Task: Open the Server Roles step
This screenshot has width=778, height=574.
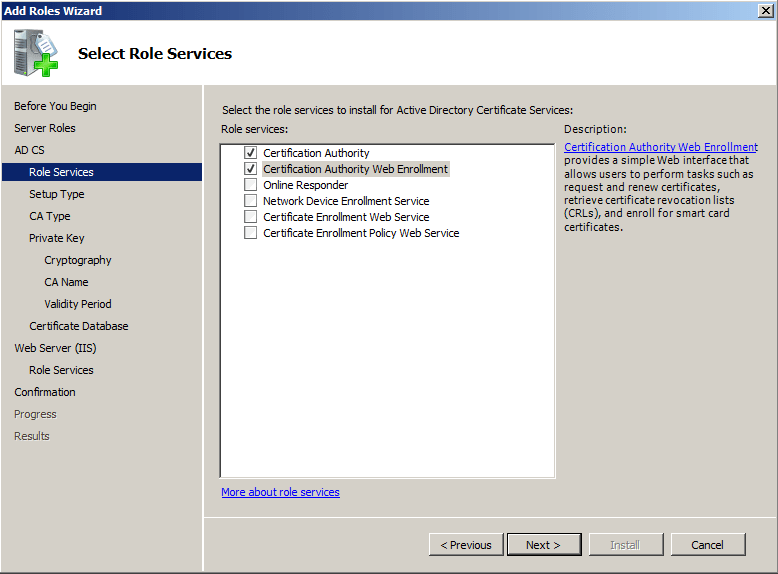Action: (x=45, y=128)
